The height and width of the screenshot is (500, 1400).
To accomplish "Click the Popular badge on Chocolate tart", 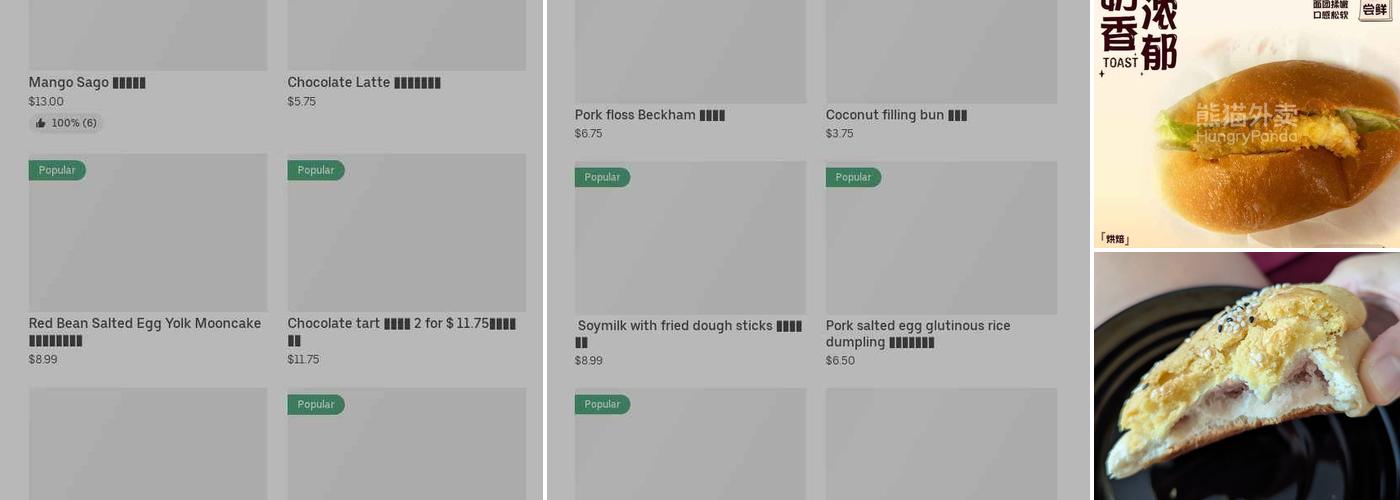I will coord(316,170).
